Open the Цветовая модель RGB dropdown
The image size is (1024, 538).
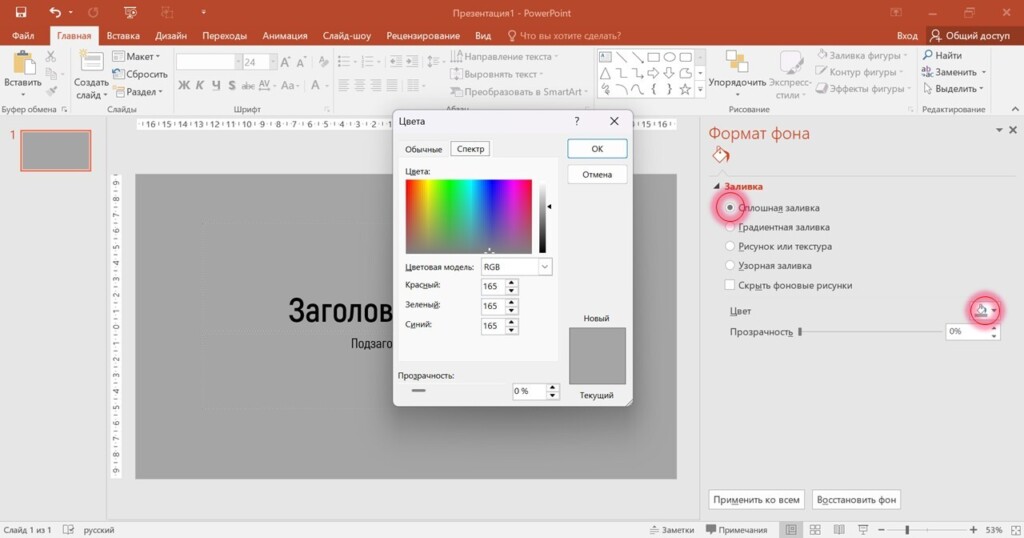[x=516, y=267]
